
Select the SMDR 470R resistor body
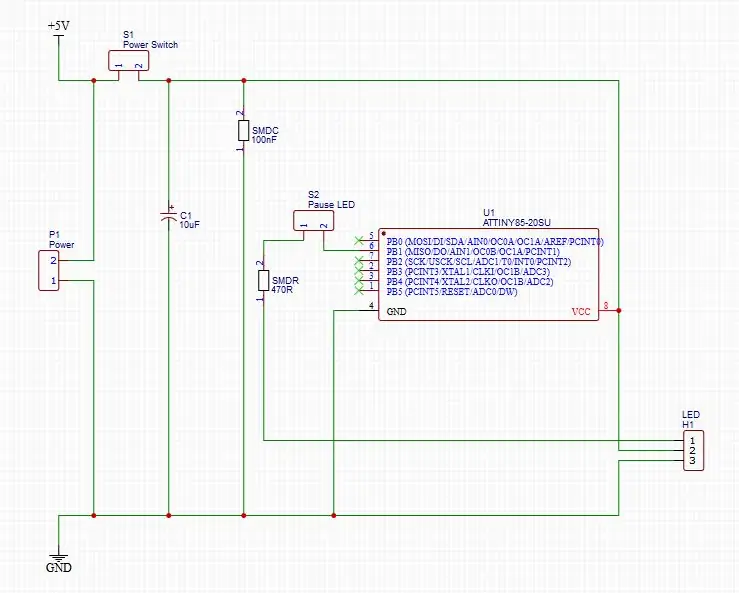pos(263,280)
